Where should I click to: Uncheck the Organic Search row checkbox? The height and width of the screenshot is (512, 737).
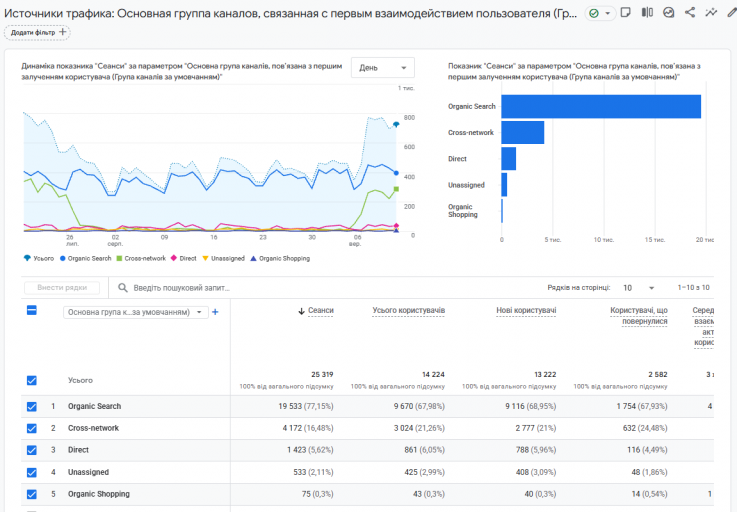coord(31,406)
